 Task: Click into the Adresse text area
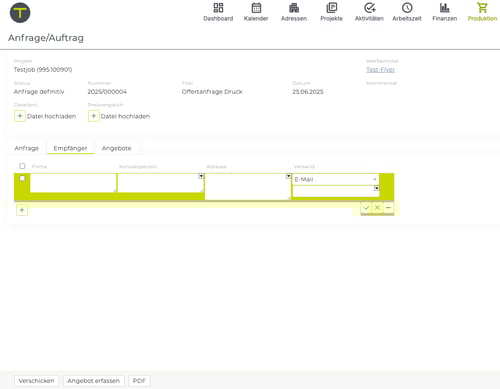pyautogui.click(x=248, y=187)
